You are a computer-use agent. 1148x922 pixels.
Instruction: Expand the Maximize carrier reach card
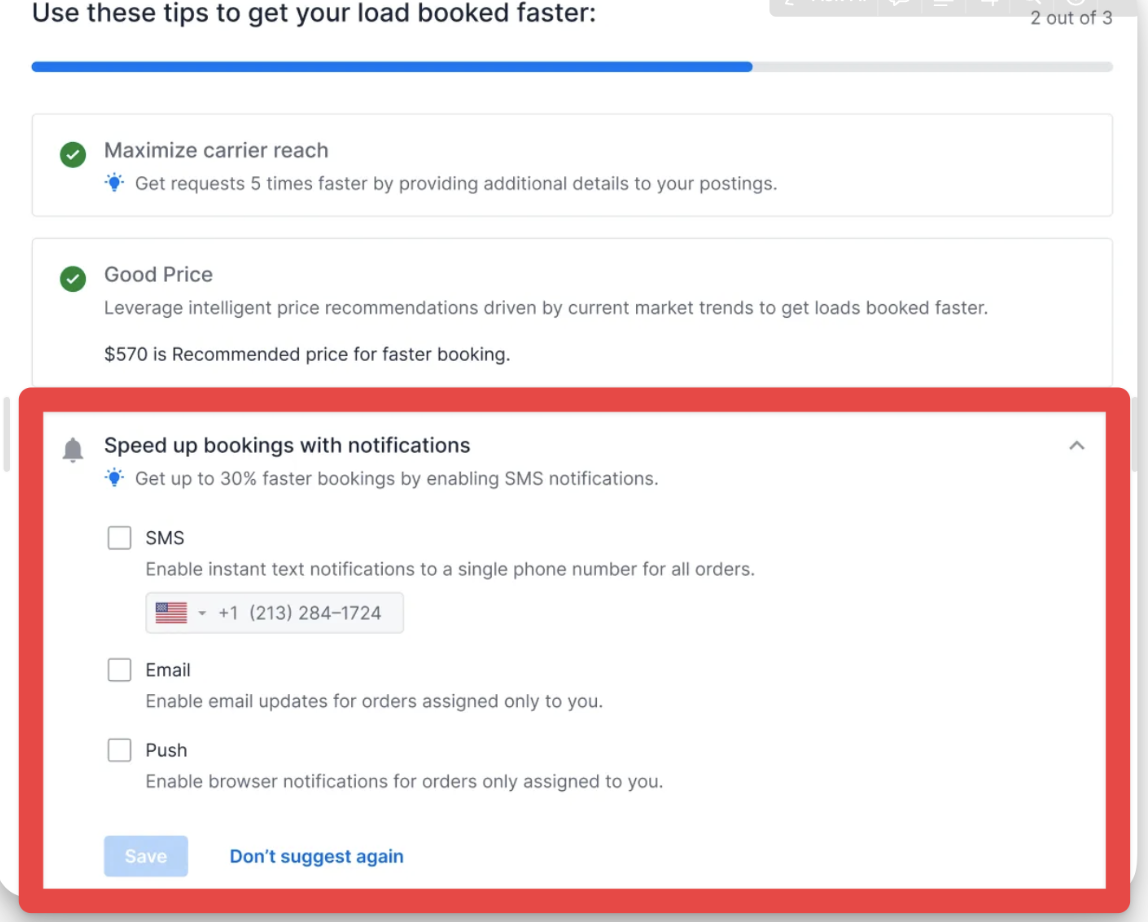[x=572, y=165]
